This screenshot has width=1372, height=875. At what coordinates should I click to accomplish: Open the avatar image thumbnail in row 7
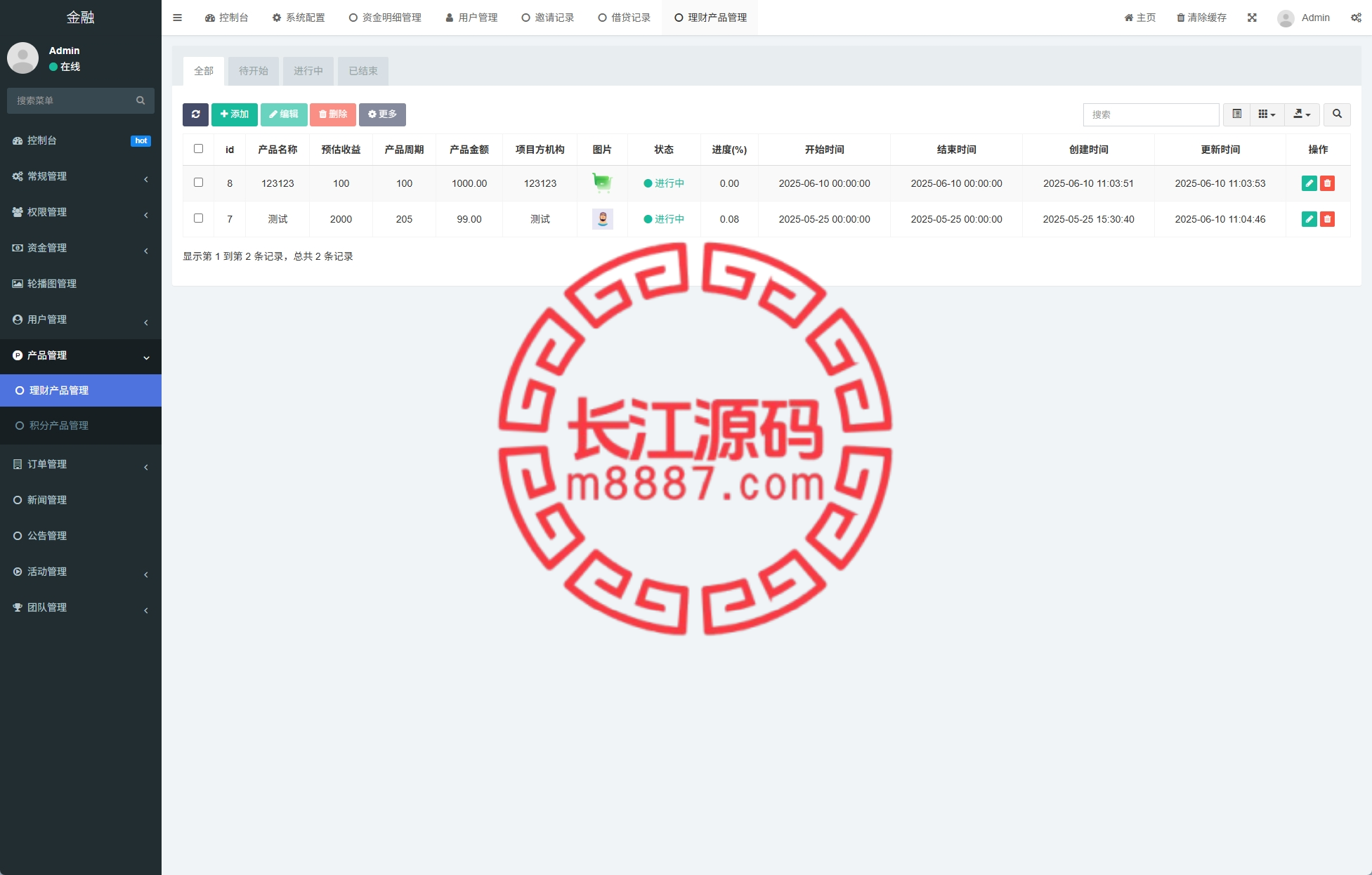[x=602, y=219]
